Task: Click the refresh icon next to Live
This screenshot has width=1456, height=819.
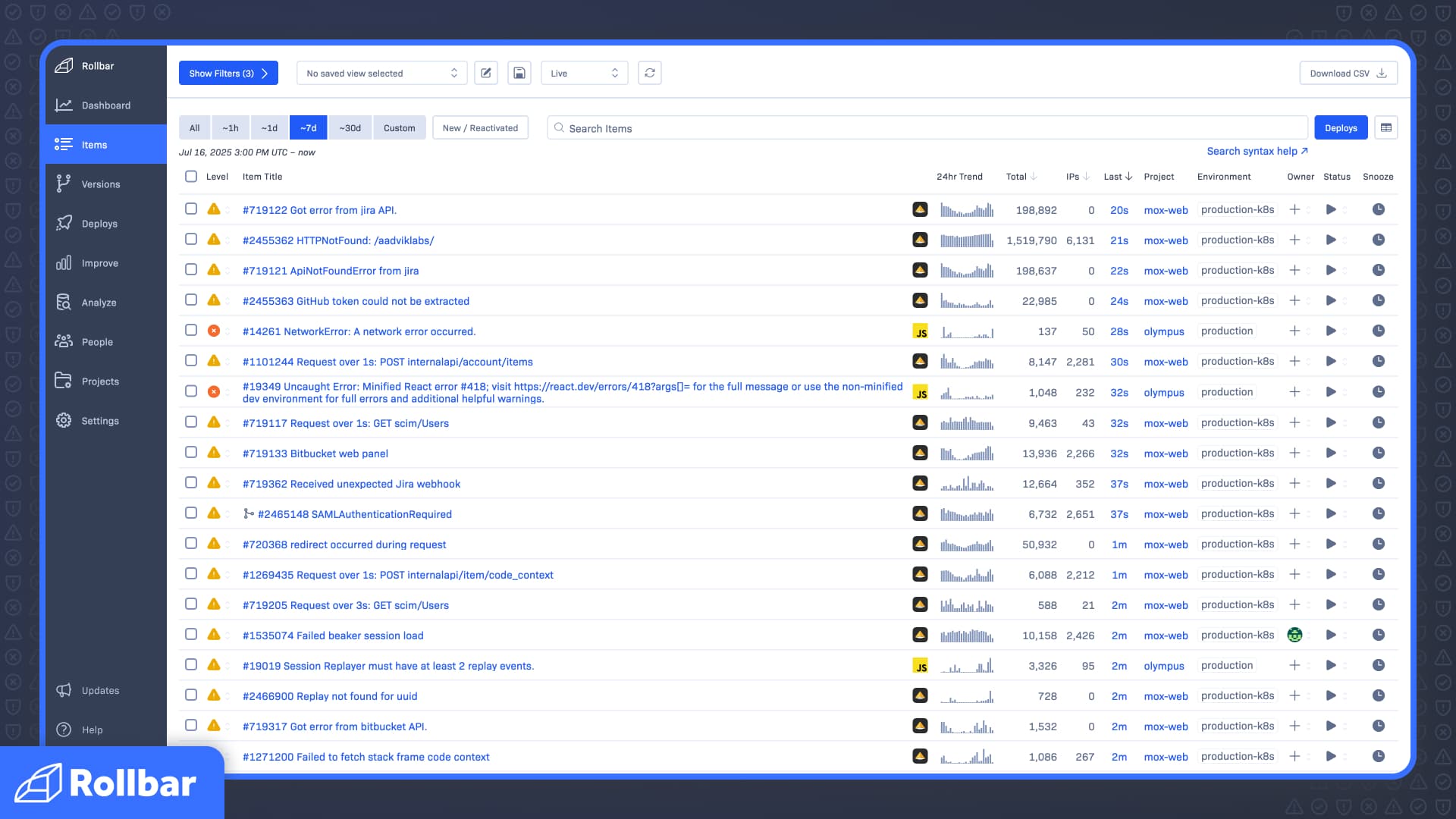Action: coord(650,73)
